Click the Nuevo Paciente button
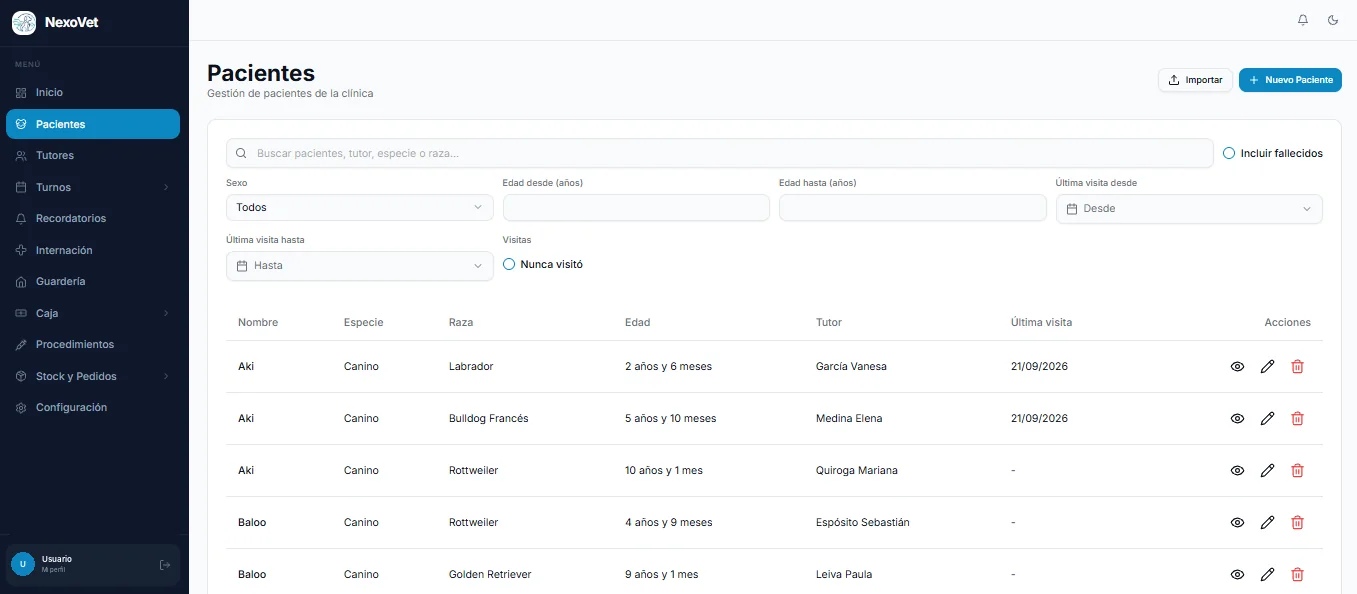 [1290, 80]
